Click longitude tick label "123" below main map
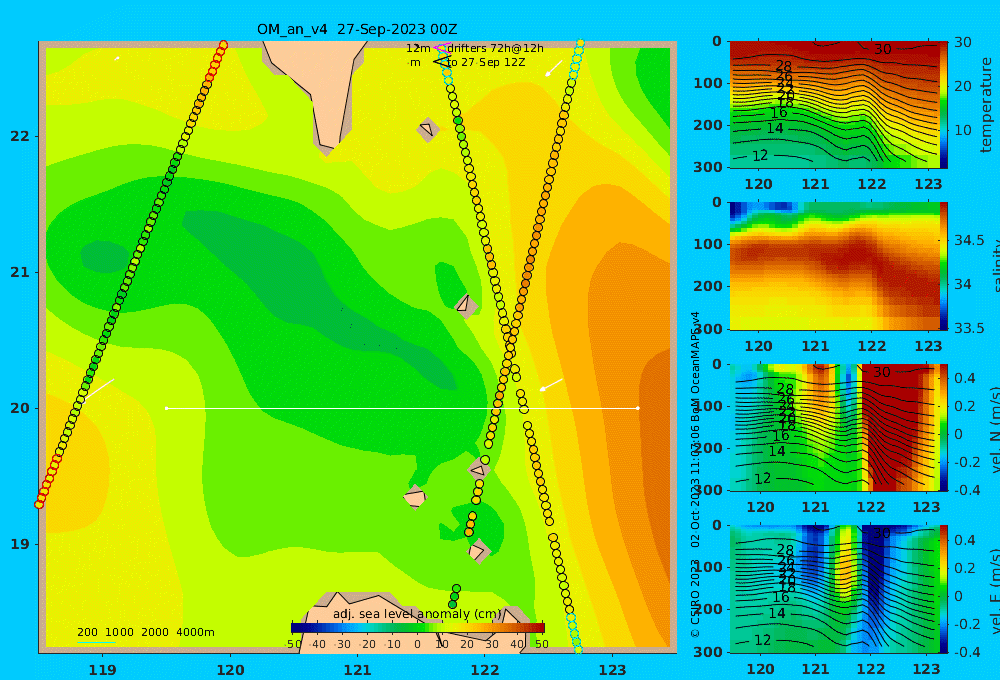The height and width of the screenshot is (680, 1000). click(x=613, y=670)
